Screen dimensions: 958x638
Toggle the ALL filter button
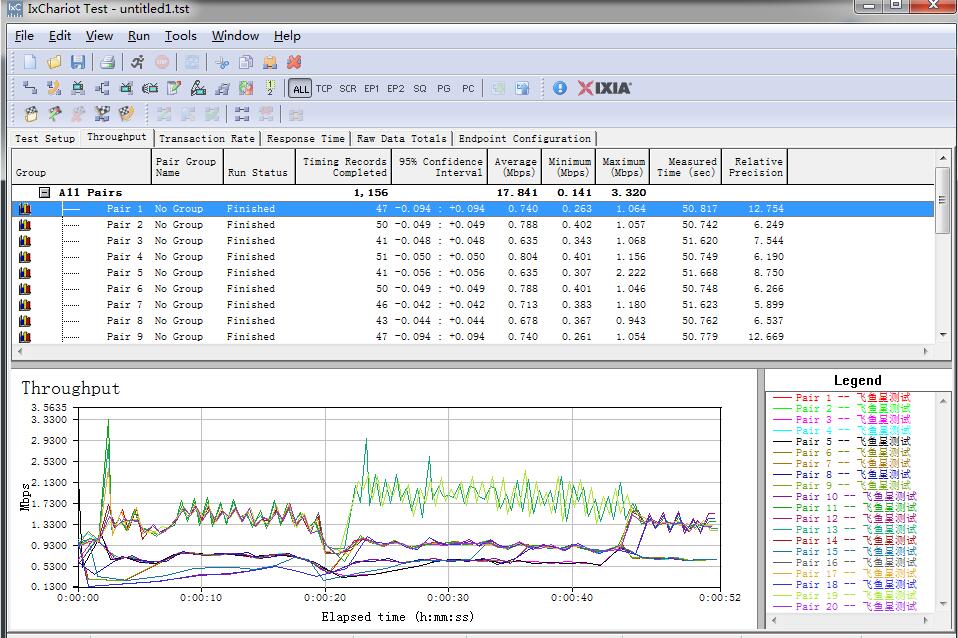(x=300, y=88)
